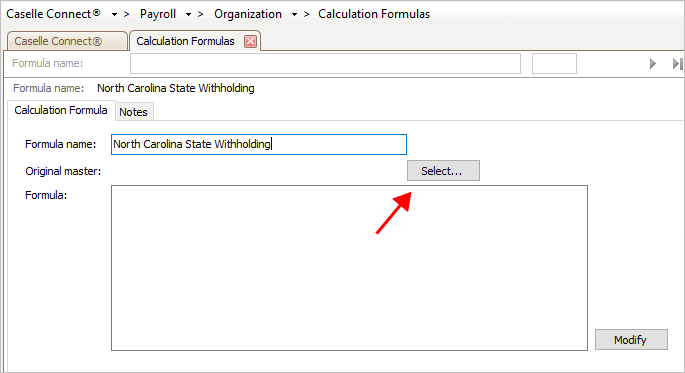Image resolution: width=685 pixels, height=373 pixels.
Task: Open the Calculation Formula sub-tab
Action: pyautogui.click(x=61, y=110)
